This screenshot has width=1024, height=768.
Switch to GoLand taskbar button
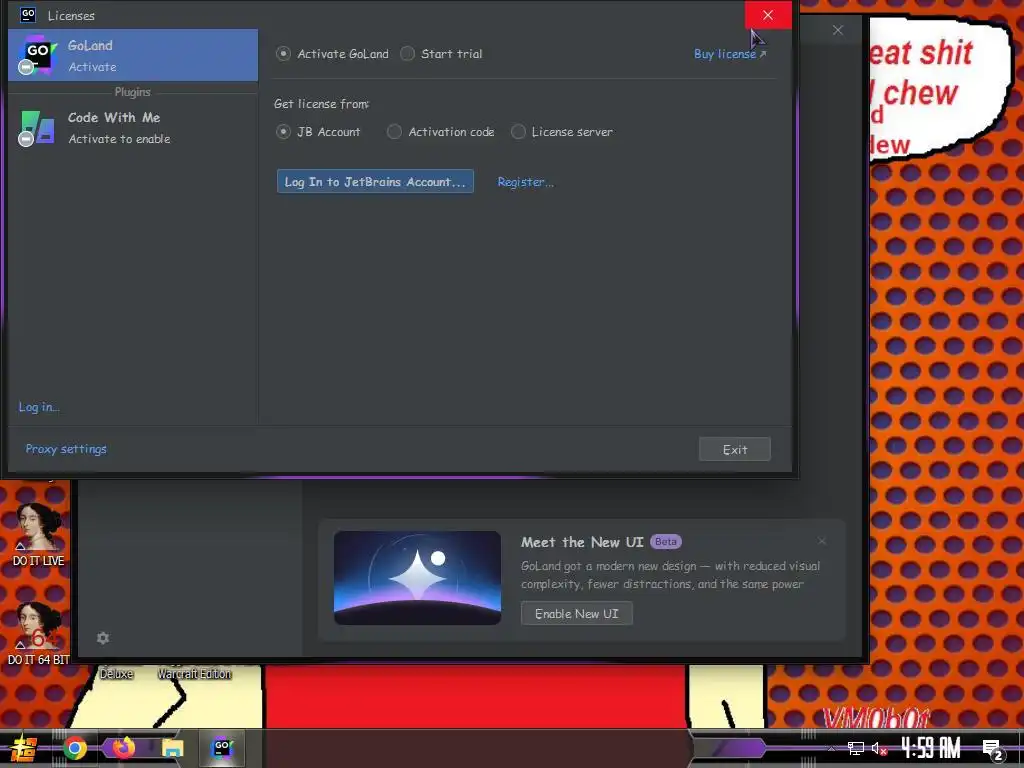pos(222,748)
